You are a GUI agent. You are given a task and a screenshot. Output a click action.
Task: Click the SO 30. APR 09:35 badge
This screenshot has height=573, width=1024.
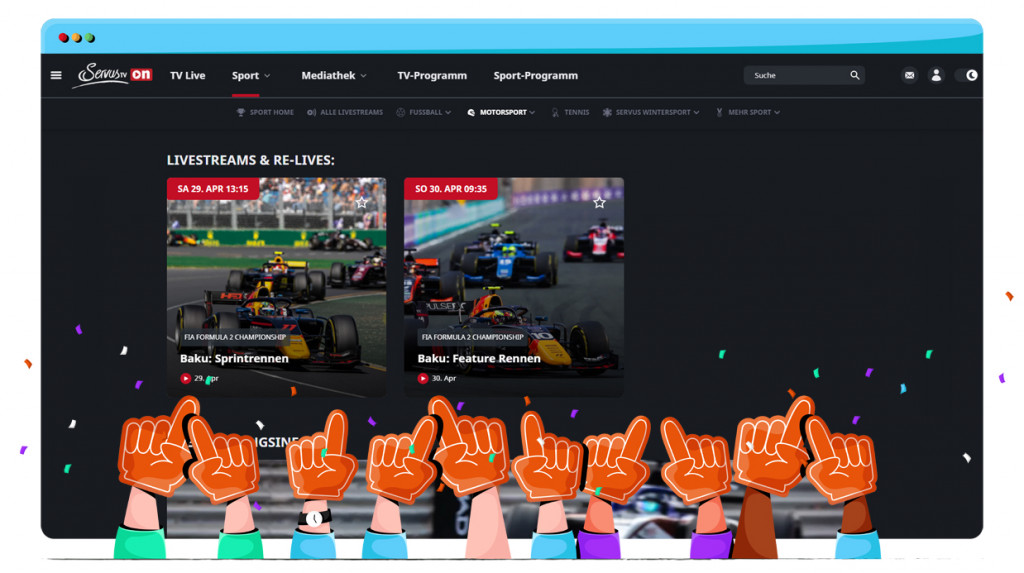(451, 189)
